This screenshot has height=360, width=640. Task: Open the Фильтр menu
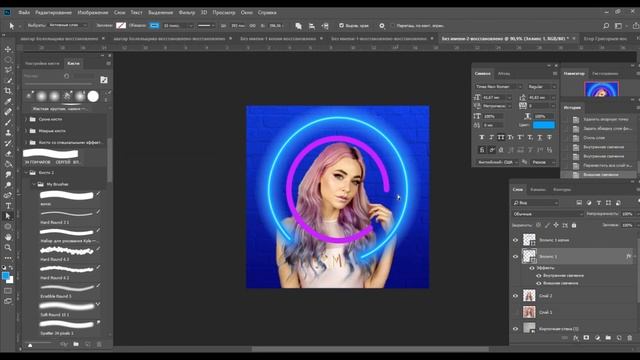click(187, 13)
